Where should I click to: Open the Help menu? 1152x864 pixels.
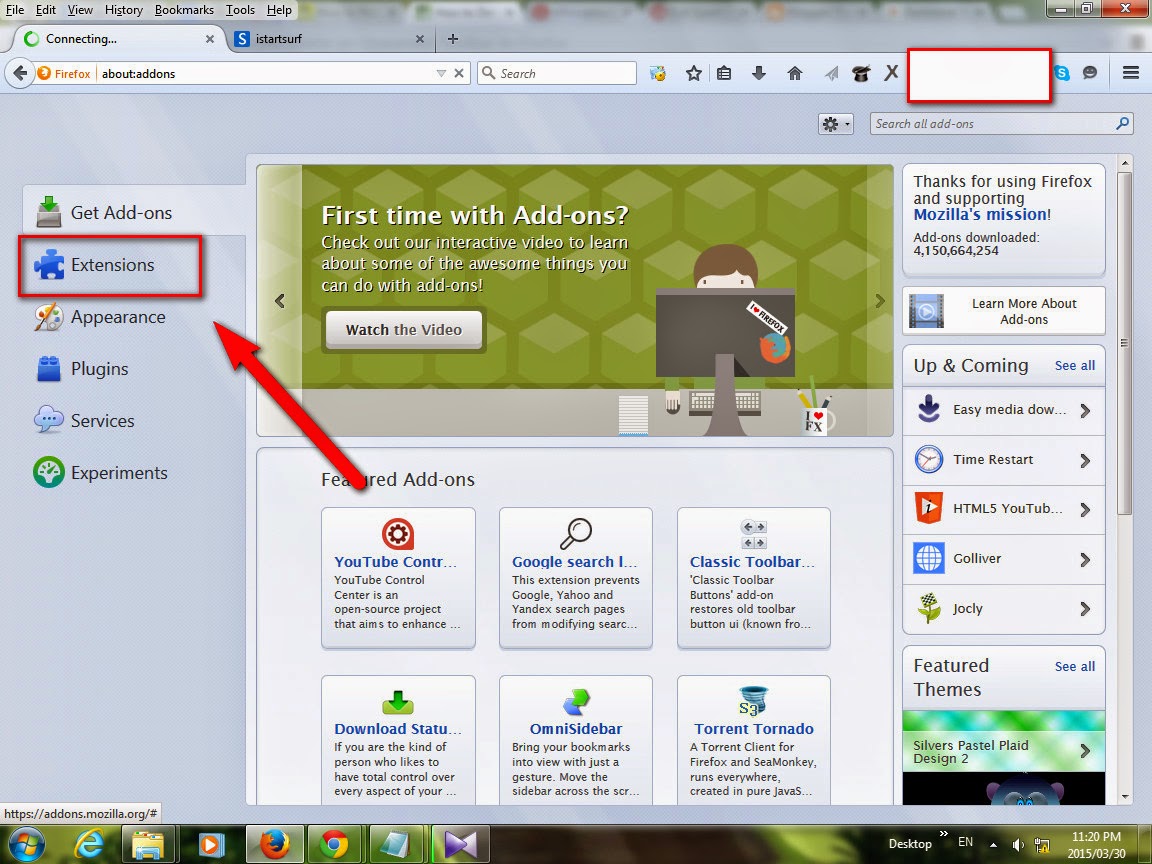[279, 10]
